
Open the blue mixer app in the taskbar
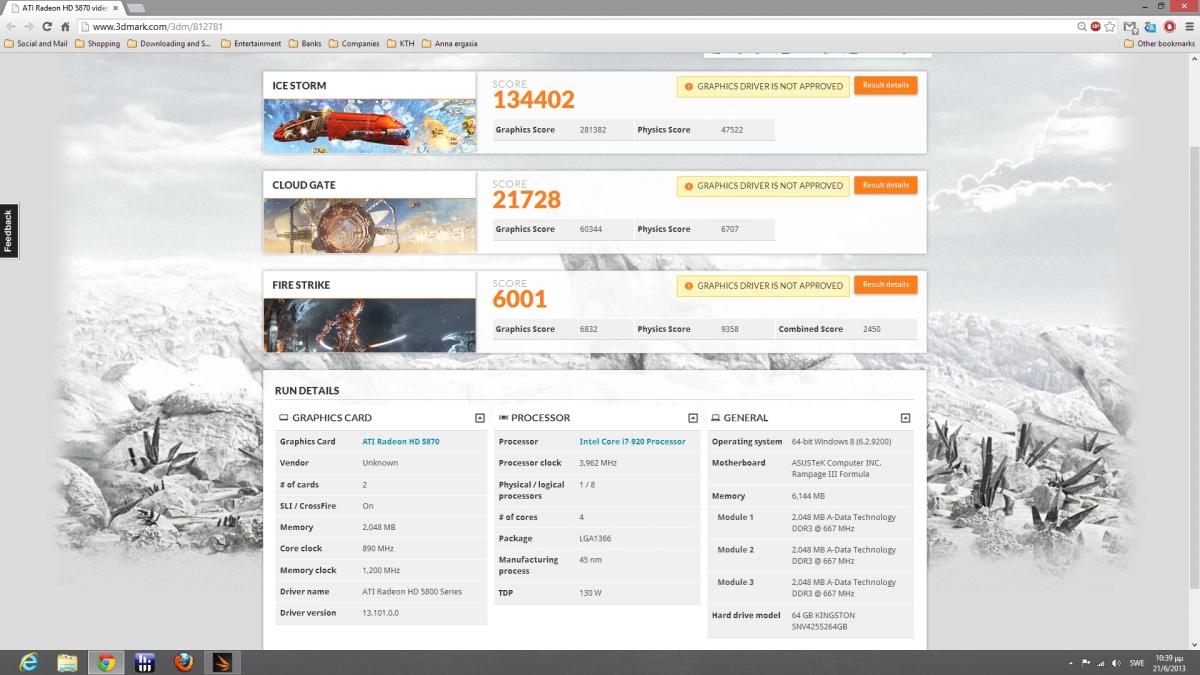click(x=144, y=662)
